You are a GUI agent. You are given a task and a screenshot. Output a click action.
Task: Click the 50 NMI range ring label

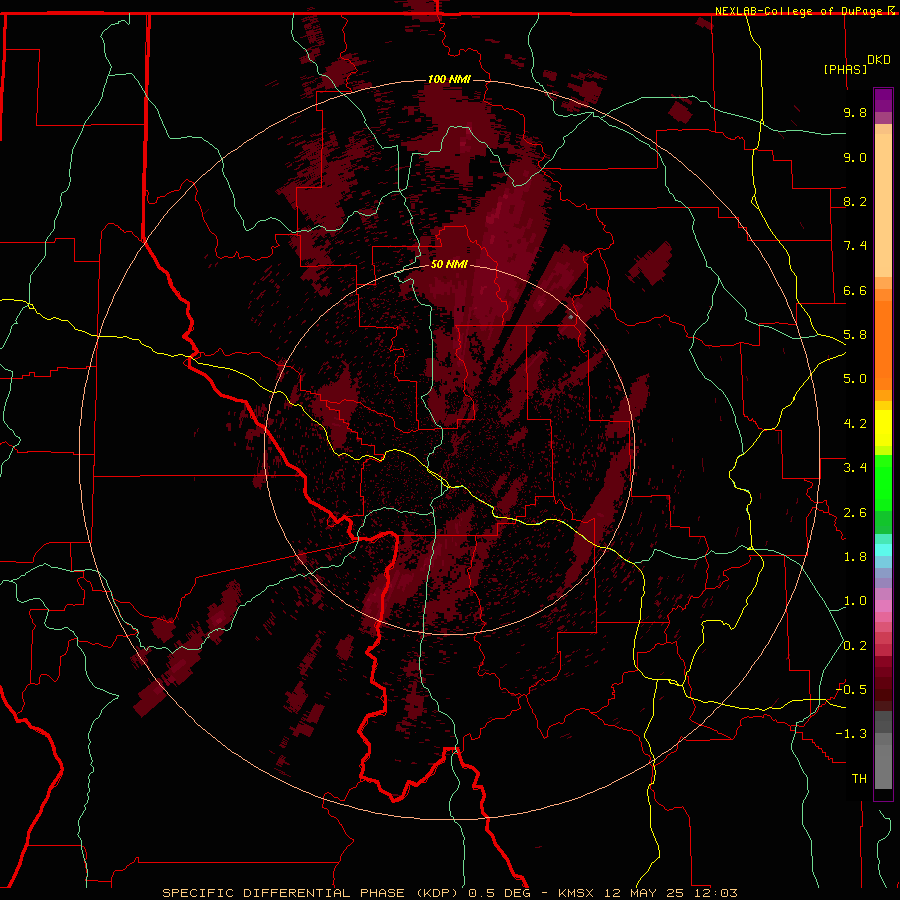tap(449, 264)
